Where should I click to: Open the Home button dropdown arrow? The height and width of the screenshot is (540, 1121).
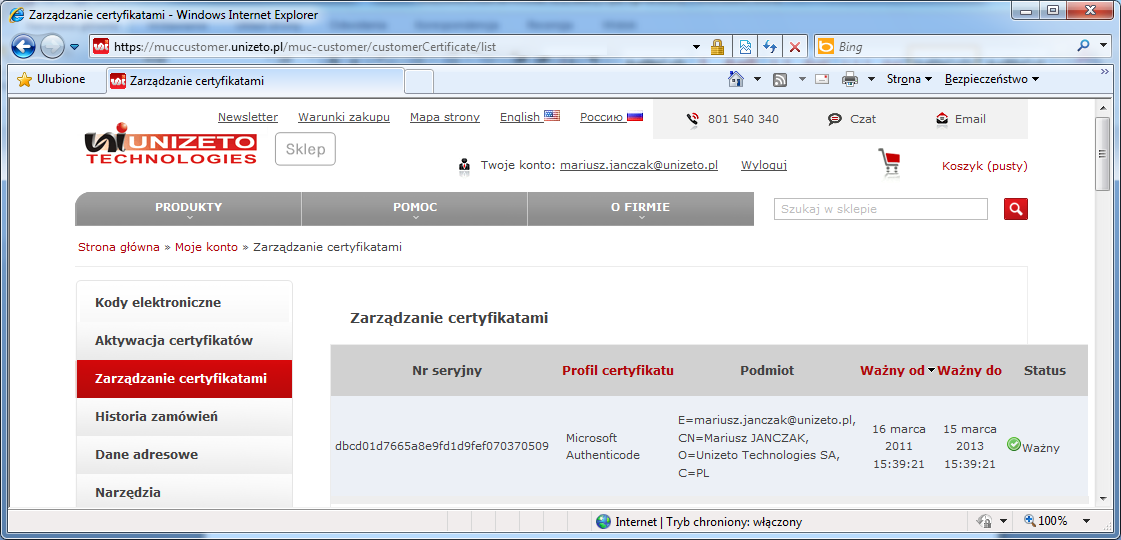(757, 79)
